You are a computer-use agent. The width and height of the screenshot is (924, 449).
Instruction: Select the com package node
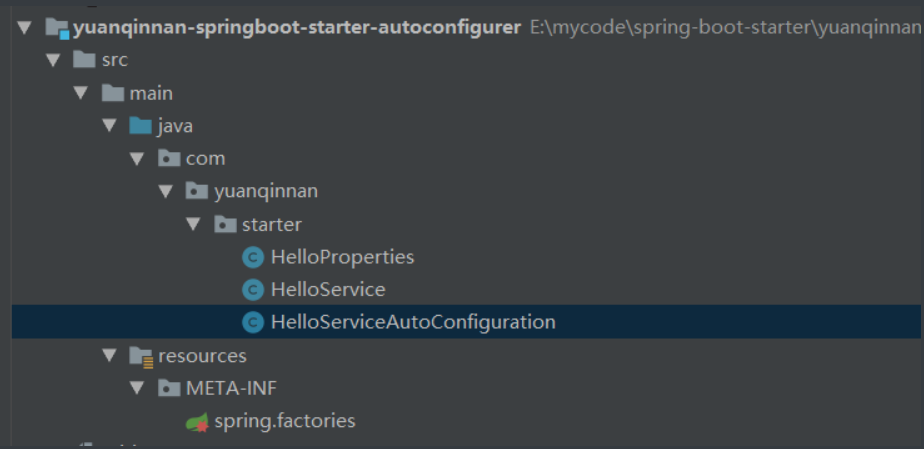pos(205,159)
